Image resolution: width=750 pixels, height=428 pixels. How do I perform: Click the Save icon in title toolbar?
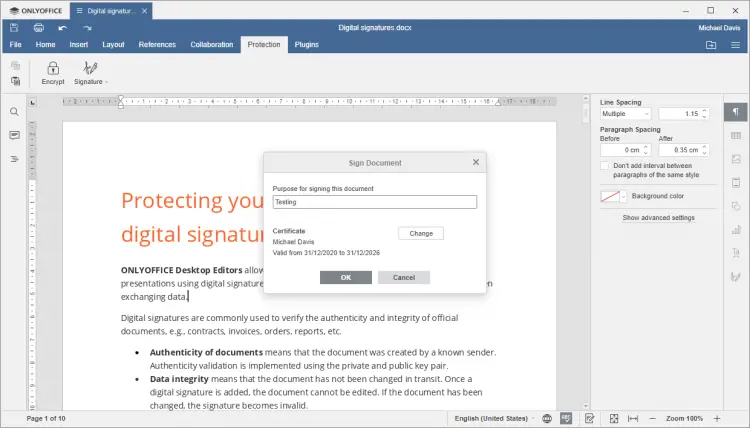click(x=14, y=28)
